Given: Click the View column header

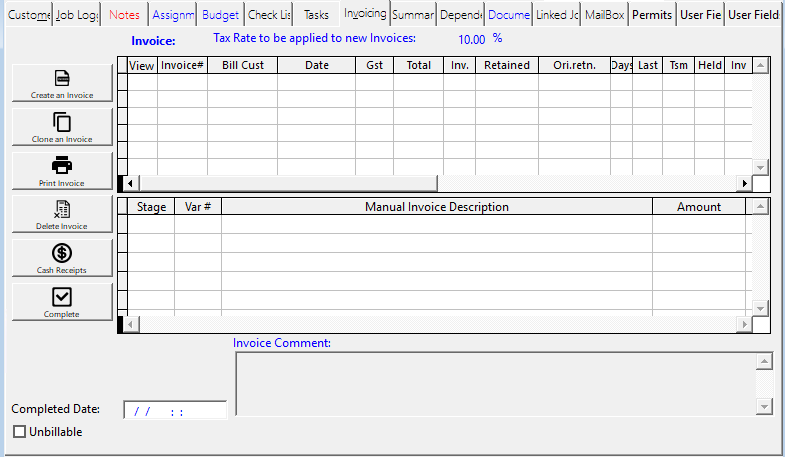Looking at the screenshot, I should point(142,65).
